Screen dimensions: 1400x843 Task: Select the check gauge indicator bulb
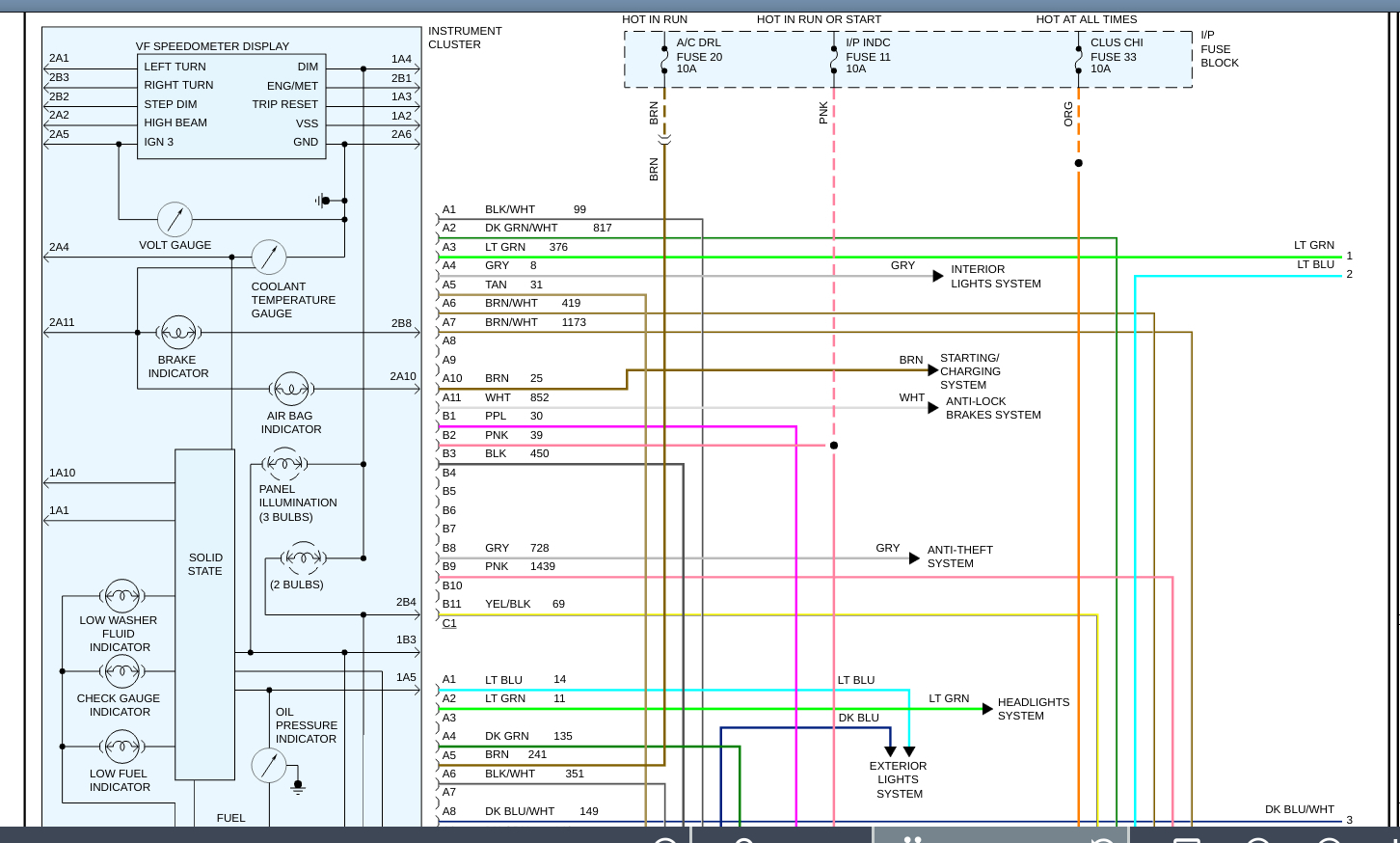pos(122,670)
